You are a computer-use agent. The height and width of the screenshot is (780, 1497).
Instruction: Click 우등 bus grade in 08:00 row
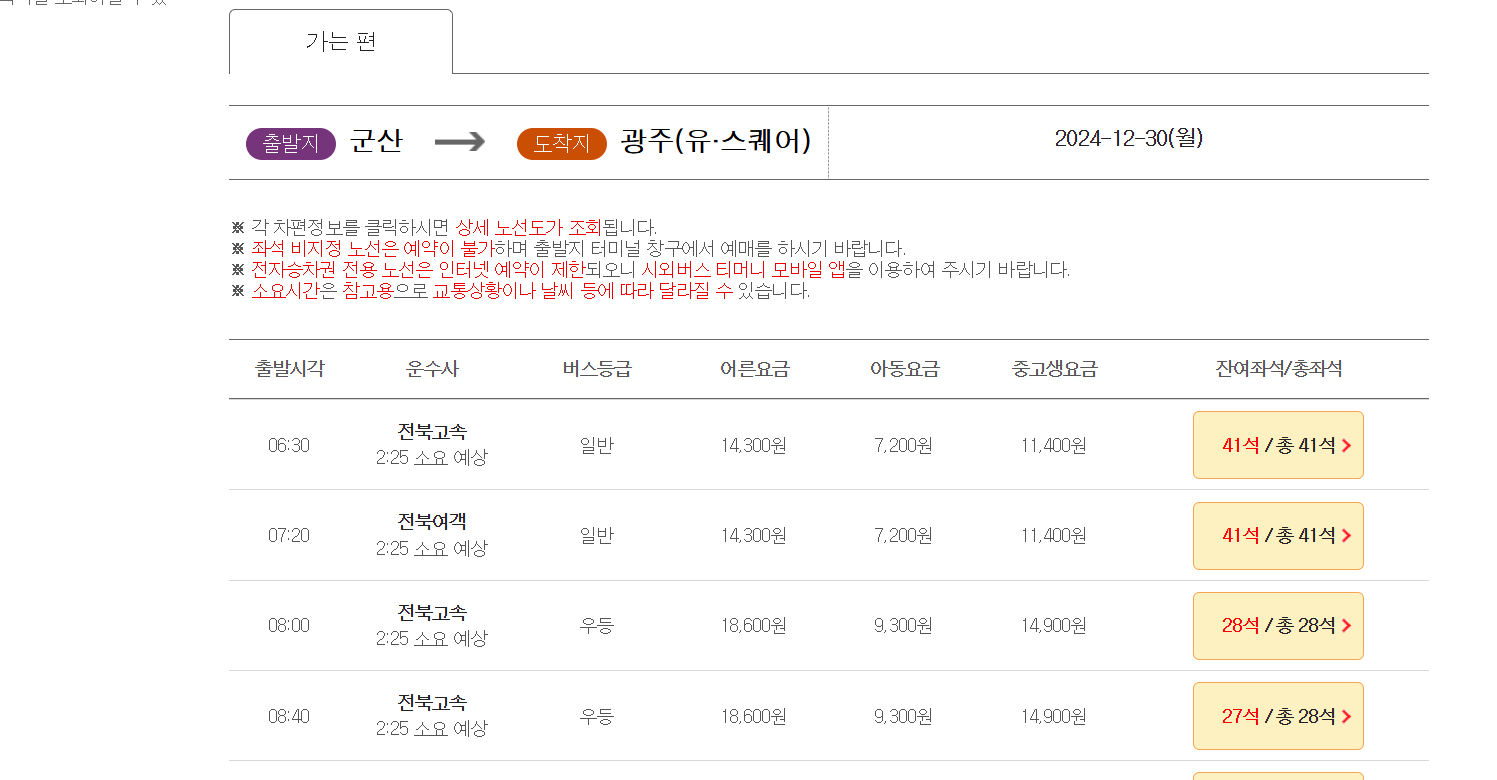coord(597,625)
